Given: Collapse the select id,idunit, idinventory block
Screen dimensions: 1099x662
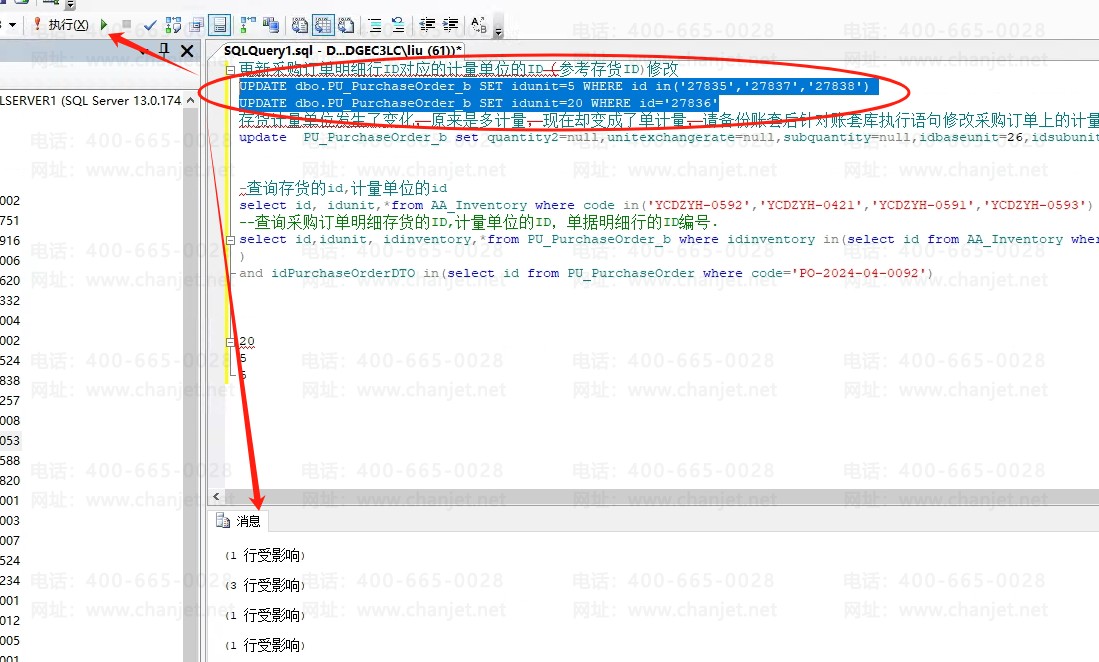Looking at the screenshot, I should (230, 240).
